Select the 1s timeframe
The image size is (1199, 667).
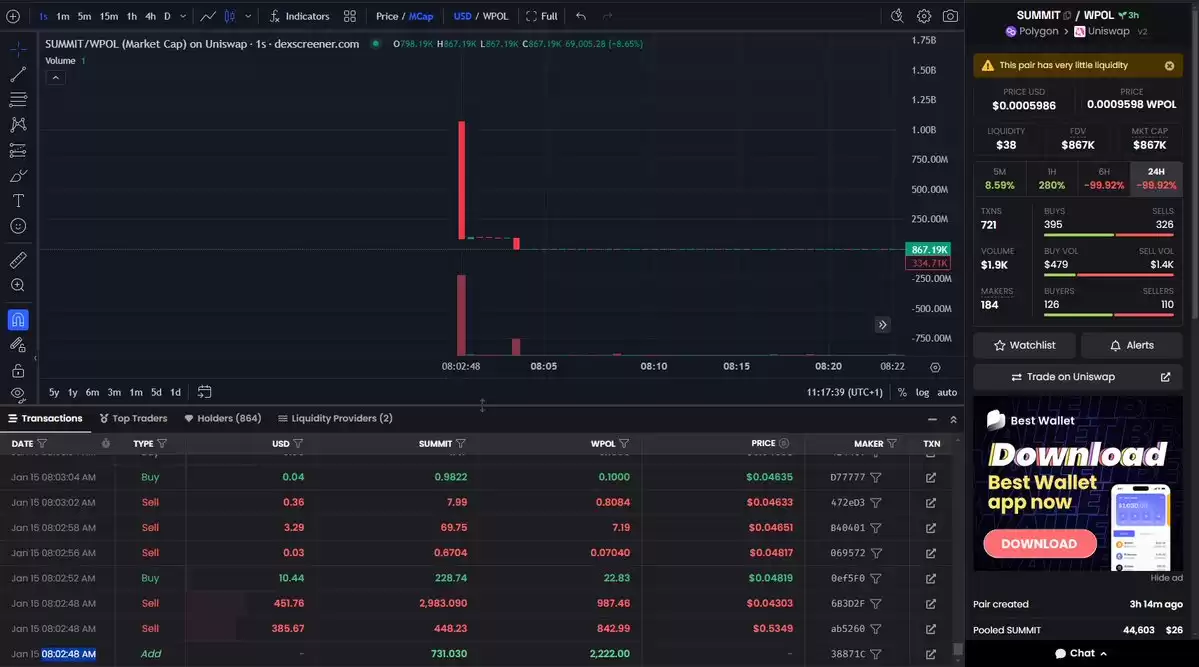coord(43,16)
